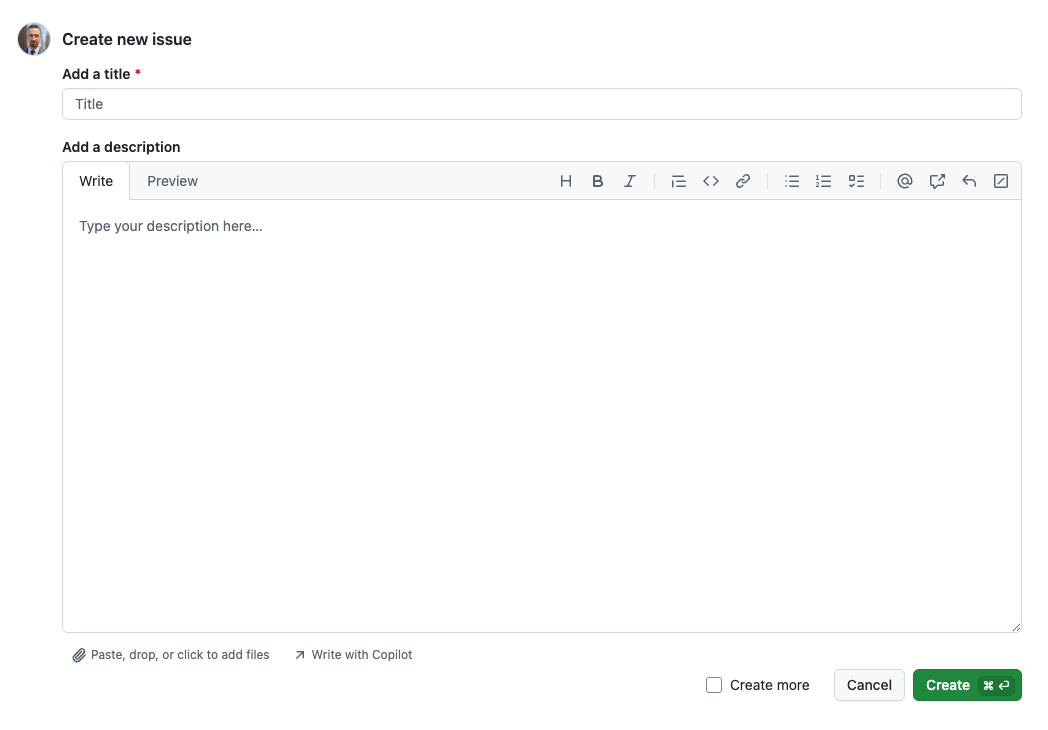Switch to the Preview tab
The height and width of the screenshot is (730, 1048).
(x=172, y=181)
